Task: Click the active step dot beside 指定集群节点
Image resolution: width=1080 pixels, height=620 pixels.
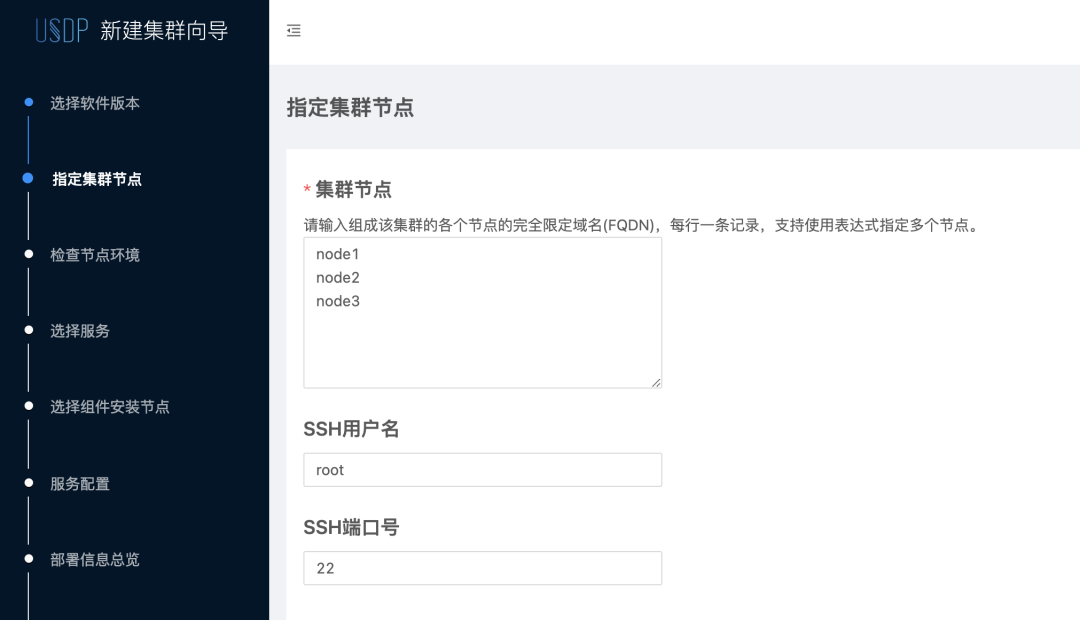Action: pos(28,178)
